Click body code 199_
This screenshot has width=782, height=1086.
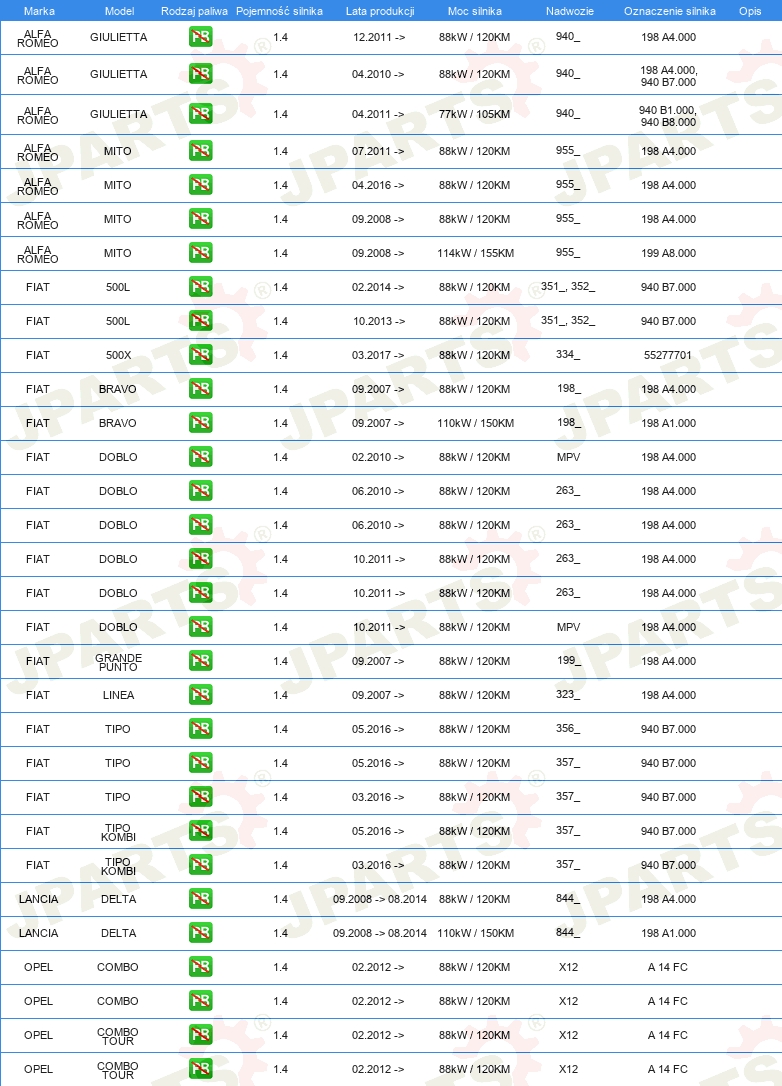tap(569, 661)
